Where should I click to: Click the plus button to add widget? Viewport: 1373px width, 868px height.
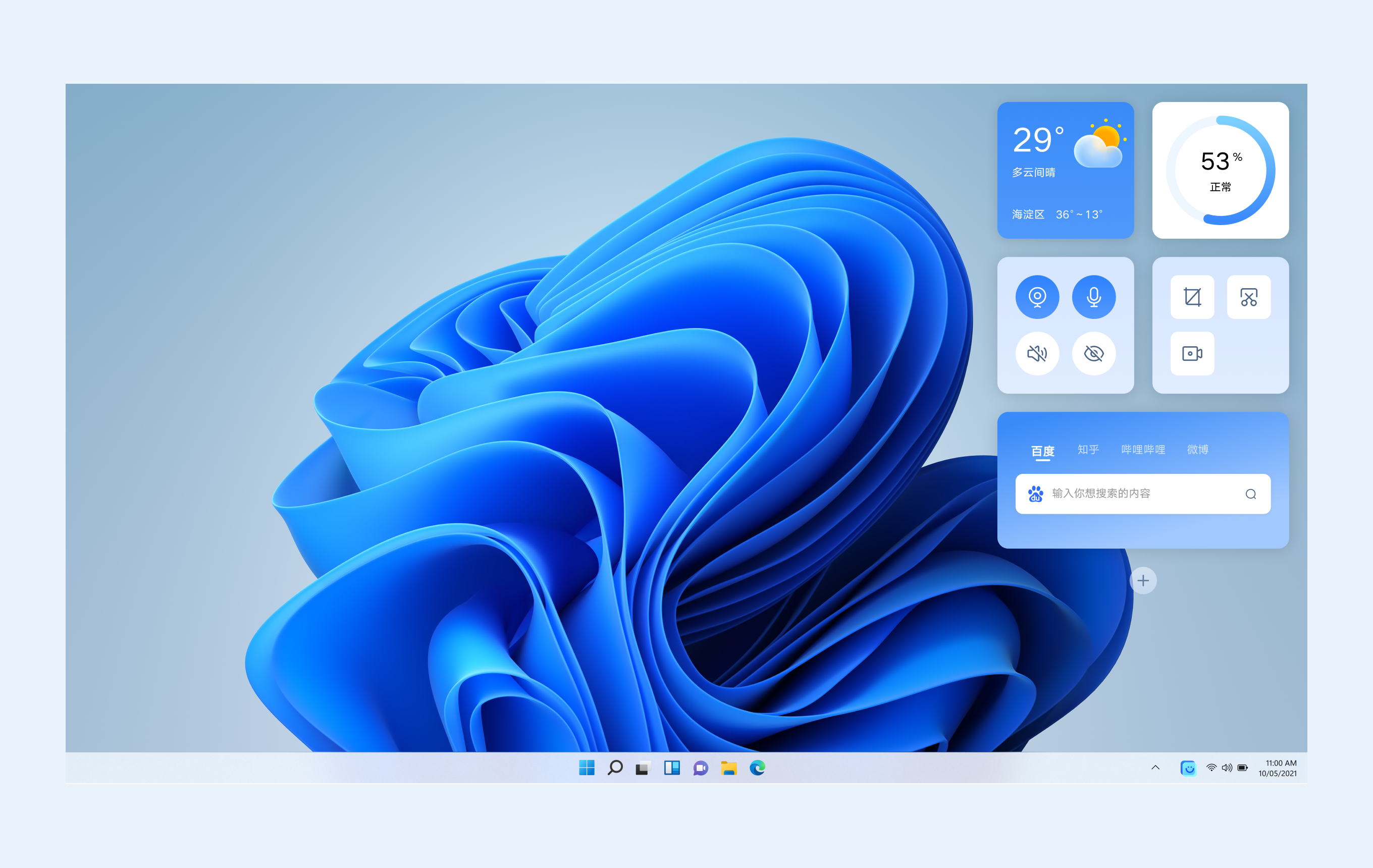pyautogui.click(x=1143, y=580)
